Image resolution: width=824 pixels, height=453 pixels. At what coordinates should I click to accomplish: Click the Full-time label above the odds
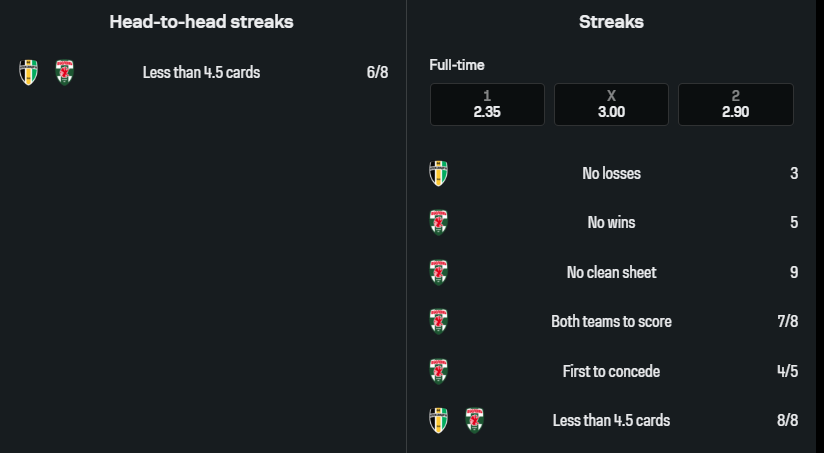coord(456,65)
